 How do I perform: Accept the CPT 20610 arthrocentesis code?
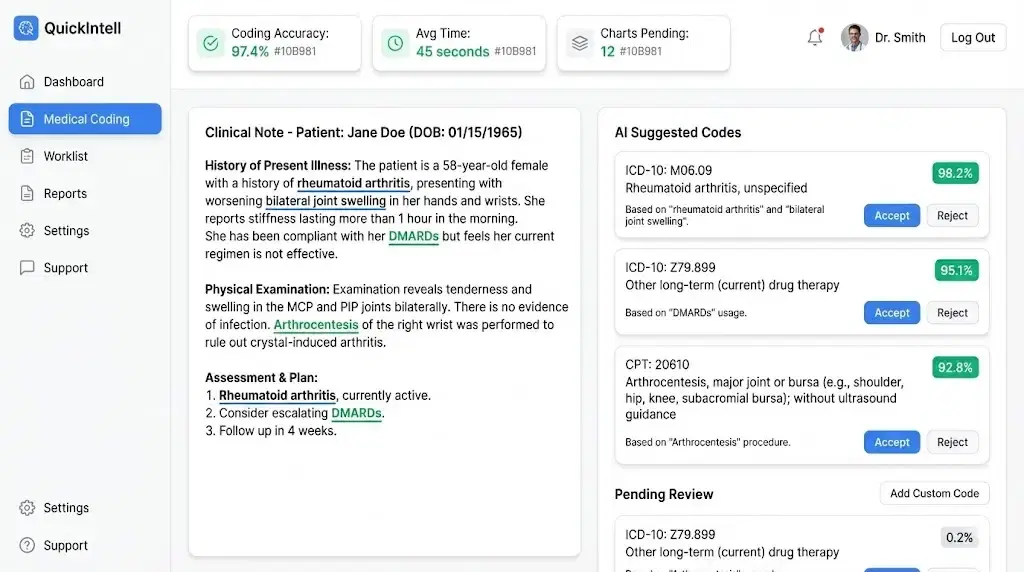pyautogui.click(x=891, y=442)
